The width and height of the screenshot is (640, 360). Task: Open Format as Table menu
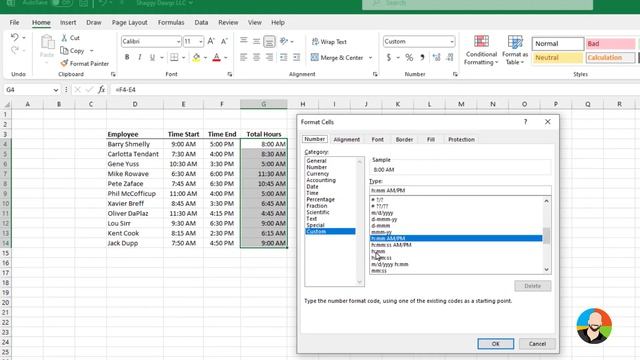[x=515, y=50]
